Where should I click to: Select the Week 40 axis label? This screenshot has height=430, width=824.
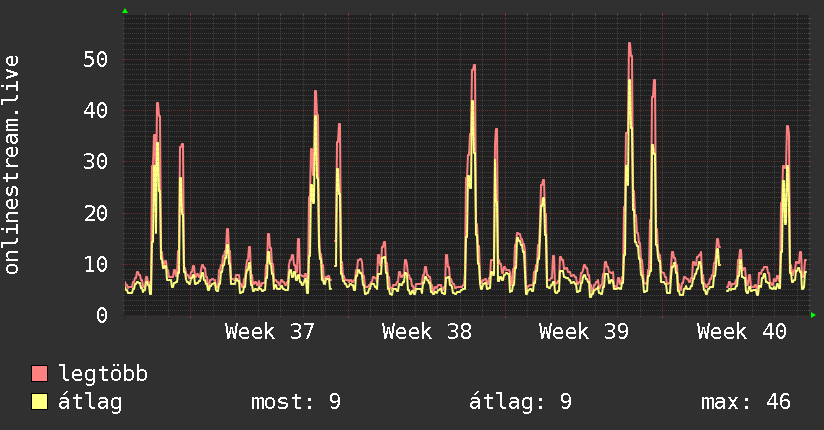tap(741, 332)
